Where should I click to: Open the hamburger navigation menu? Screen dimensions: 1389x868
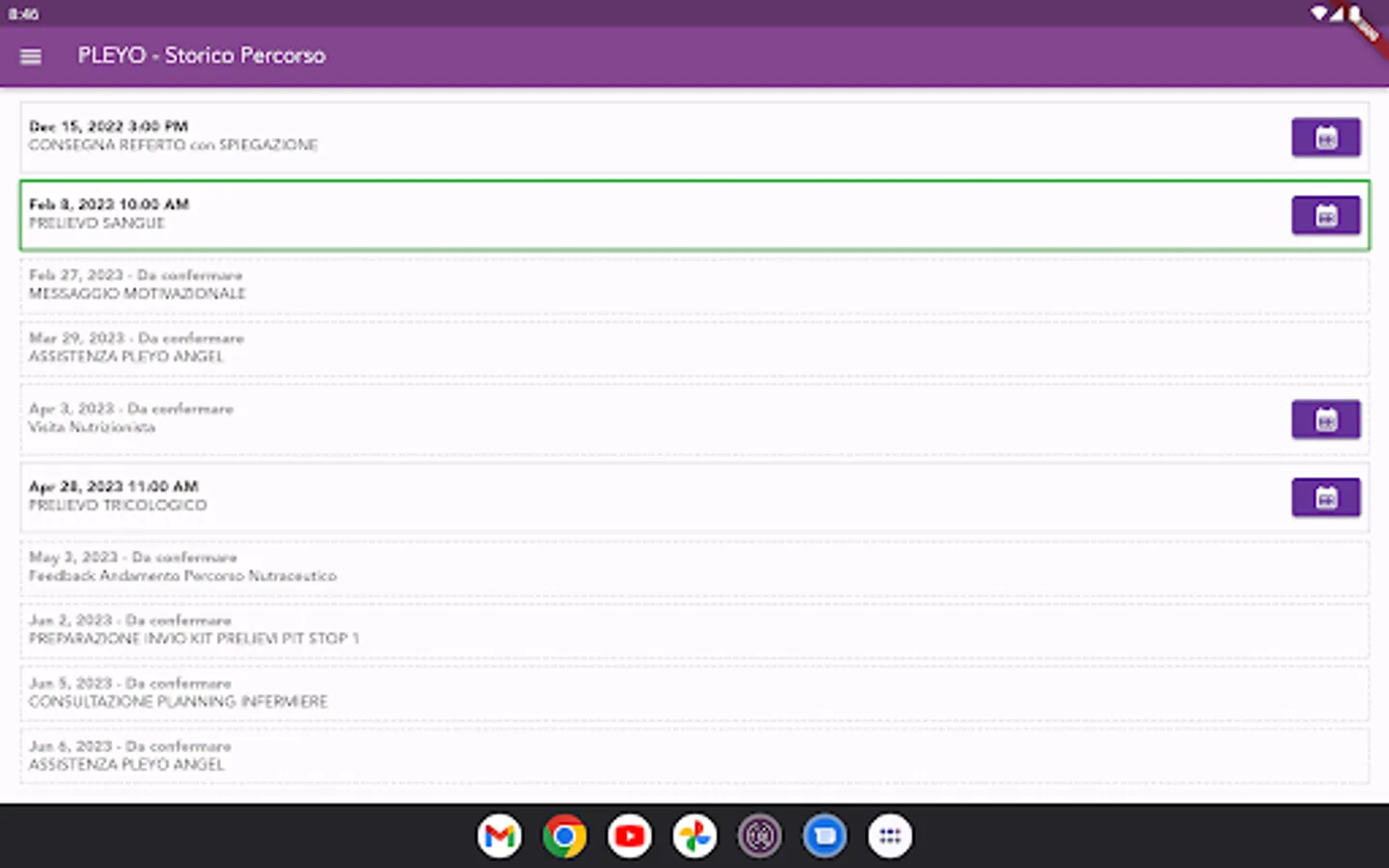pyautogui.click(x=31, y=56)
